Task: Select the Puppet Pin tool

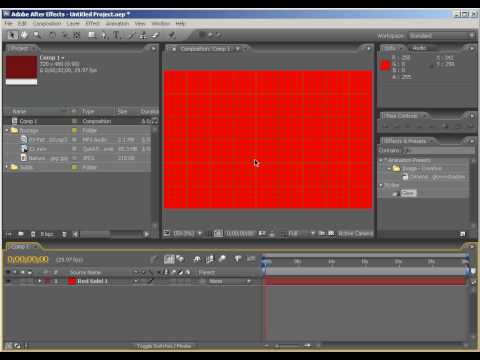Action: pos(172,35)
